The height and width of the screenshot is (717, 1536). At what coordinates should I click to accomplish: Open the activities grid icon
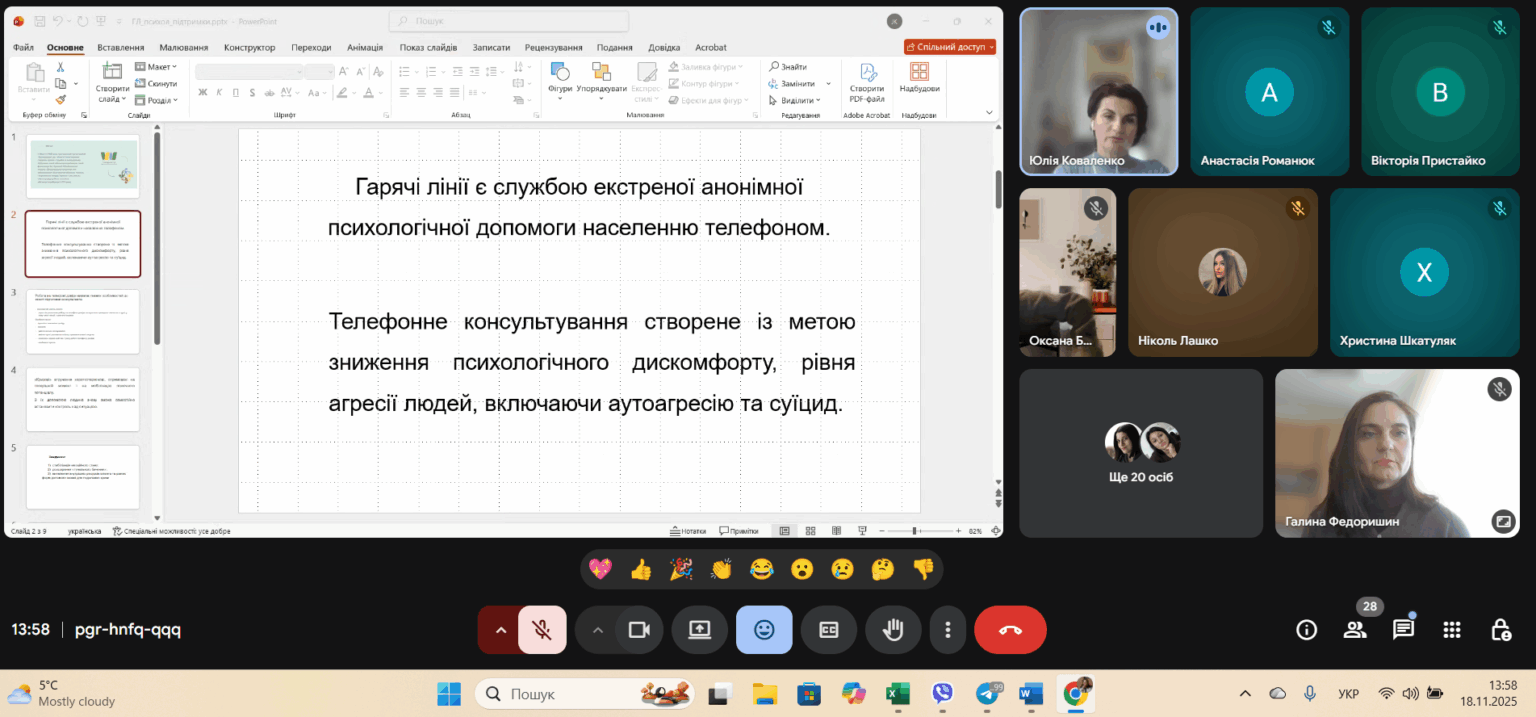click(x=1452, y=630)
